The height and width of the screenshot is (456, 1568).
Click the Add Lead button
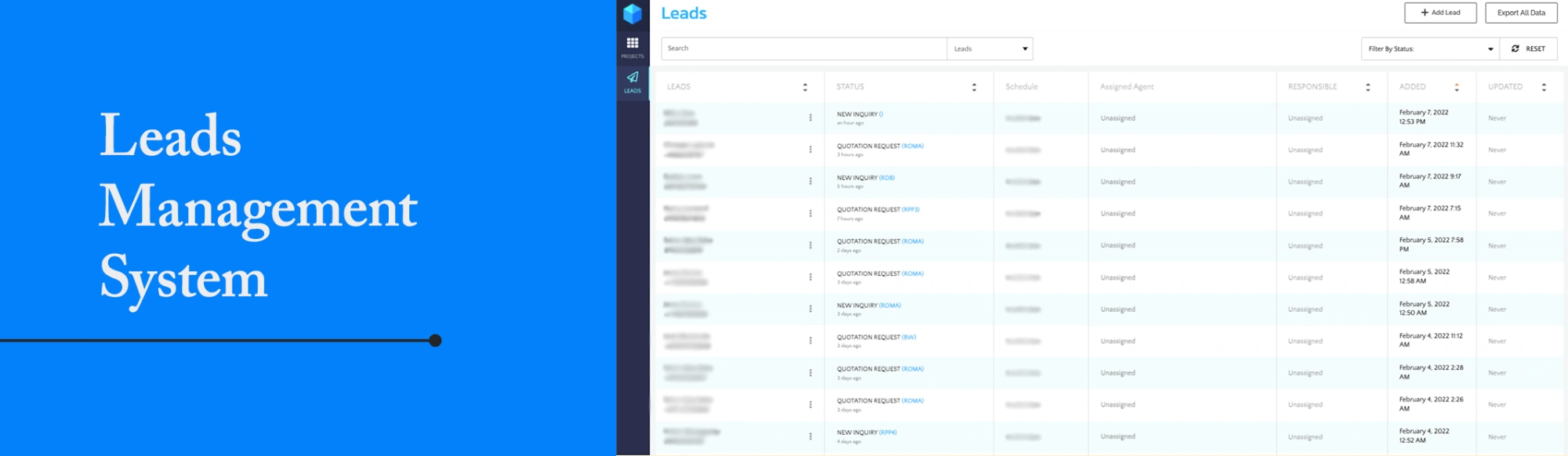(x=1440, y=13)
